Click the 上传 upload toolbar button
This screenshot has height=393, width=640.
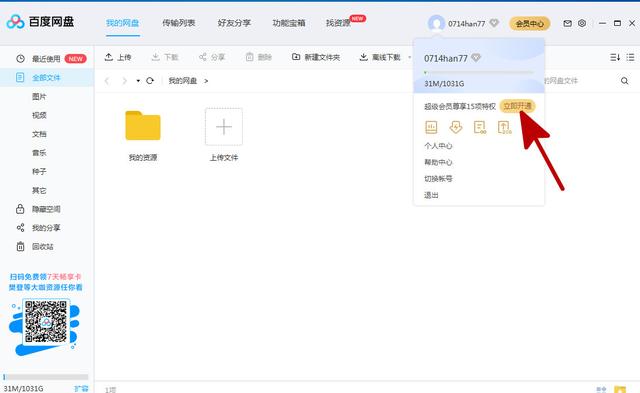[118, 57]
